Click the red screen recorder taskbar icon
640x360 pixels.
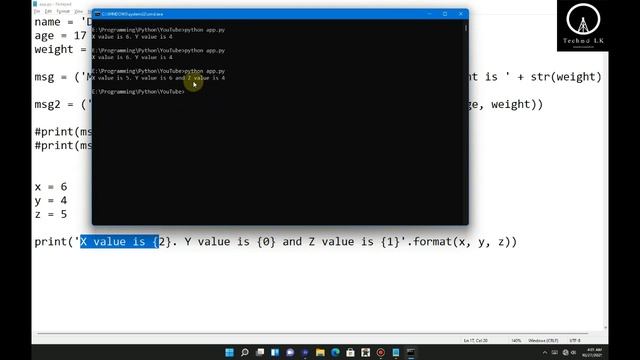point(380,352)
